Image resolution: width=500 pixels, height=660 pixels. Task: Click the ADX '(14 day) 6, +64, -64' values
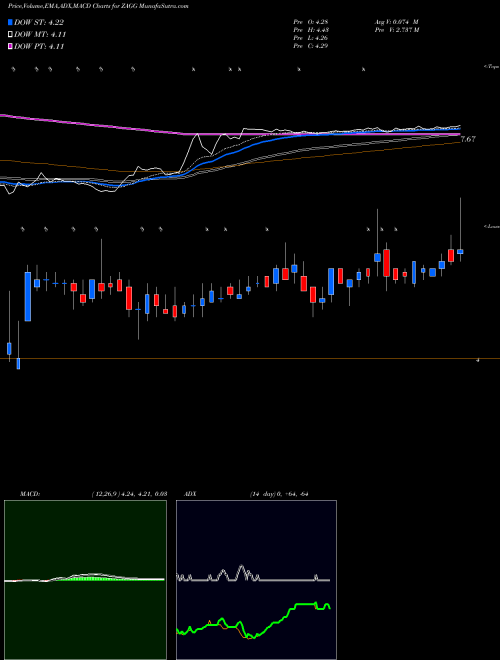click(x=279, y=494)
